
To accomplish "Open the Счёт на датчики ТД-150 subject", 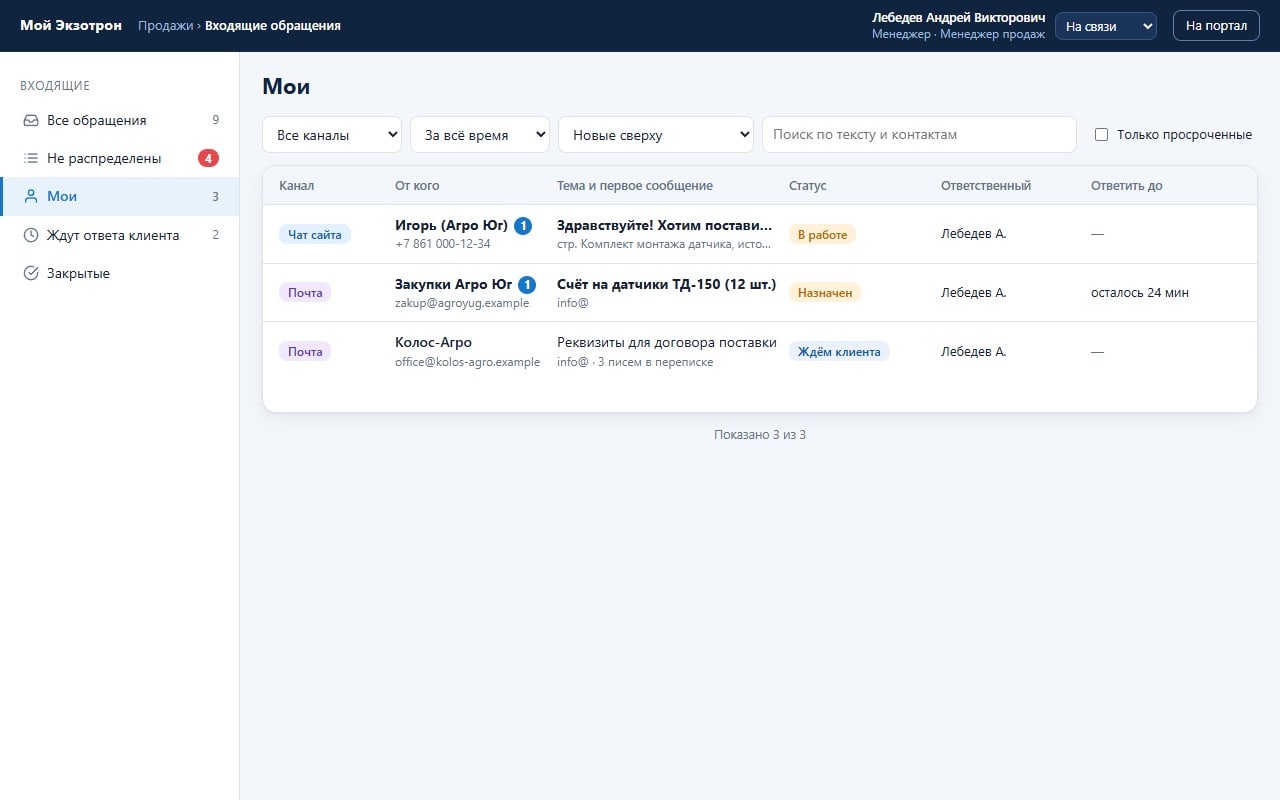I will pyautogui.click(x=666, y=284).
